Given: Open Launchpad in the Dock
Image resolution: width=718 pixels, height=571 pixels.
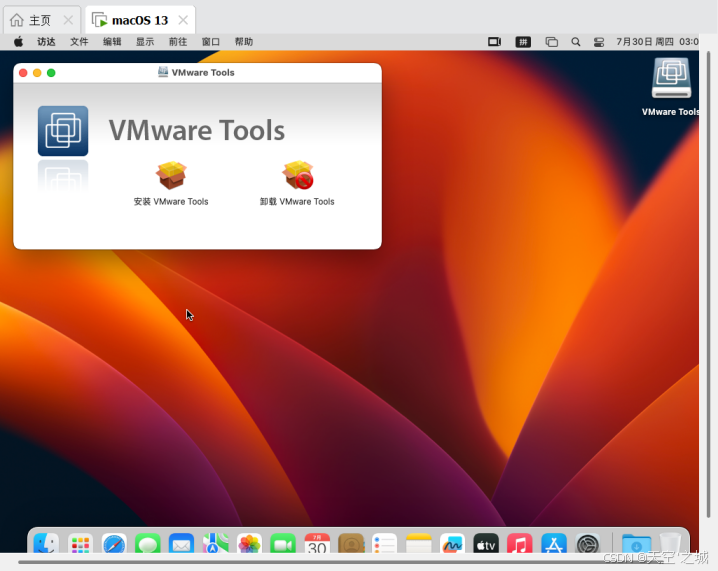Looking at the screenshot, I should (x=80, y=544).
